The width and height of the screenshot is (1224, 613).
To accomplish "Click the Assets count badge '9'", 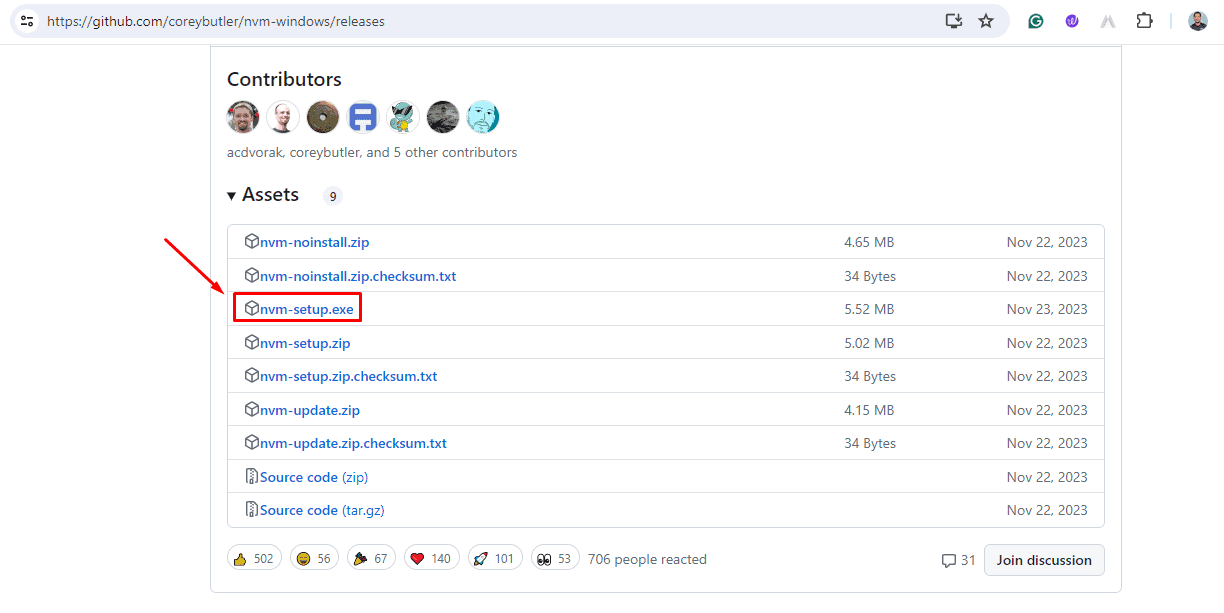I will coord(333,196).
